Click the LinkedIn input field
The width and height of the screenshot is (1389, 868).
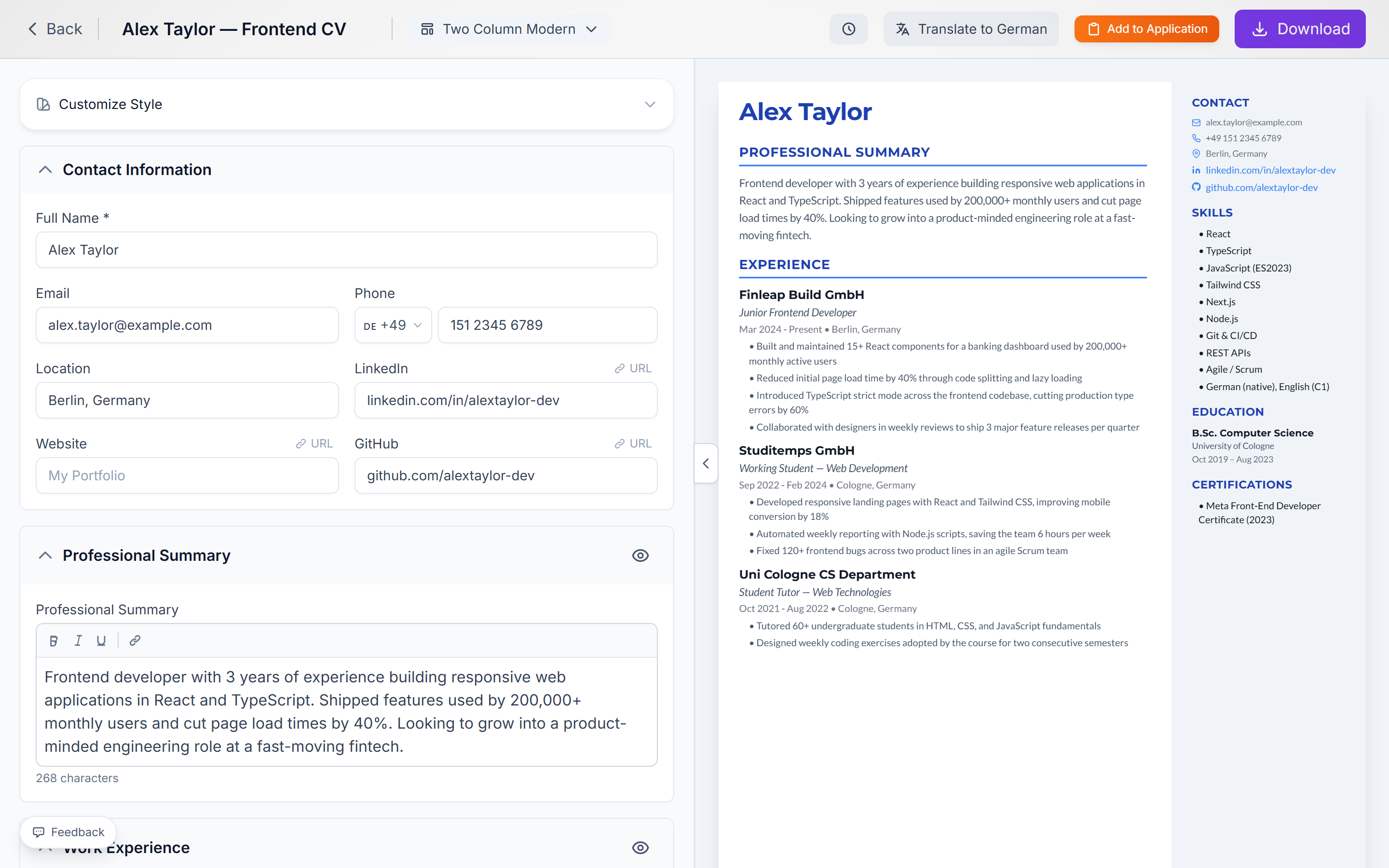click(x=505, y=400)
